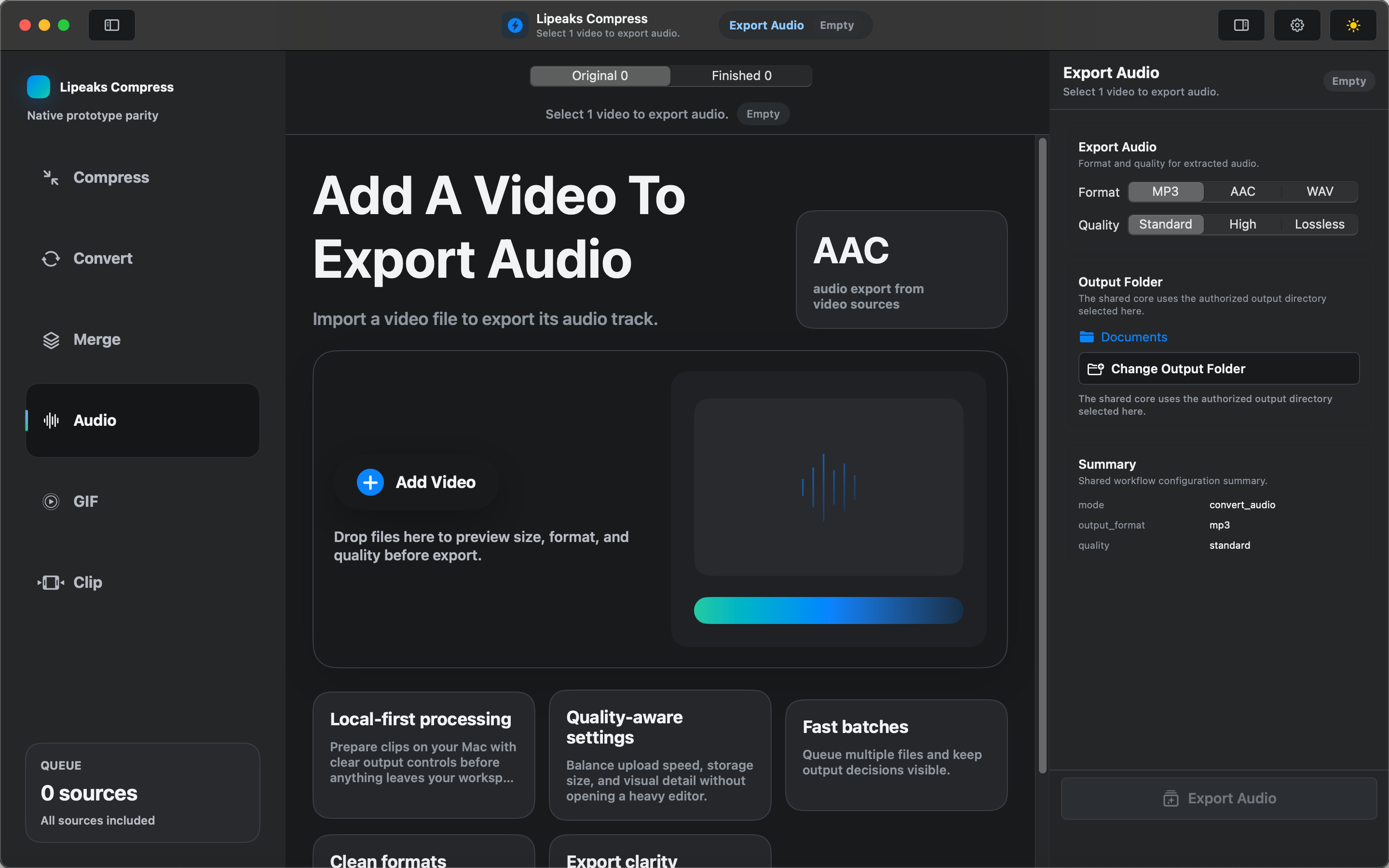
Task: Click Export Audio in the title bar
Action: coord(766,25)
